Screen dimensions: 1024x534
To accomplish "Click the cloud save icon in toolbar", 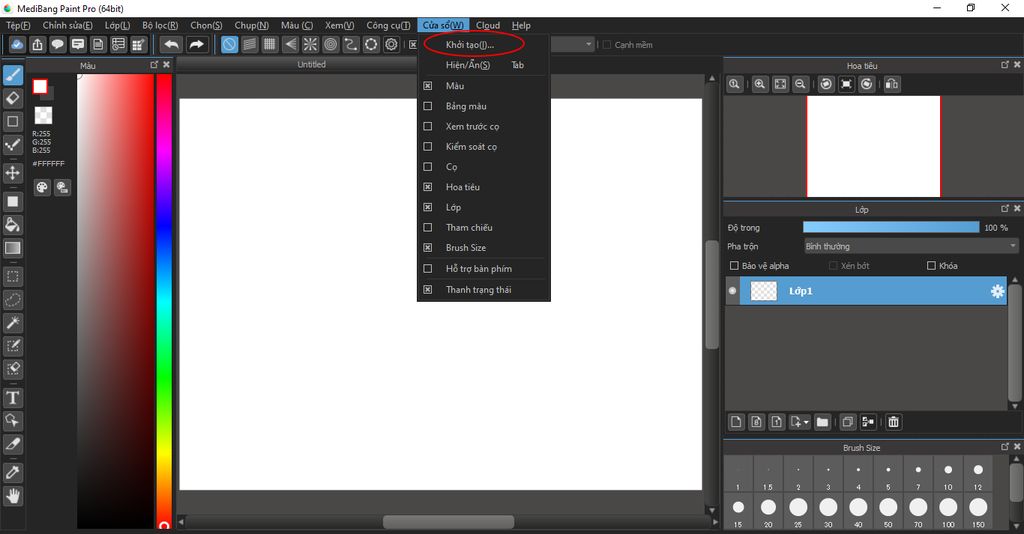I will [x=17, y=44].
